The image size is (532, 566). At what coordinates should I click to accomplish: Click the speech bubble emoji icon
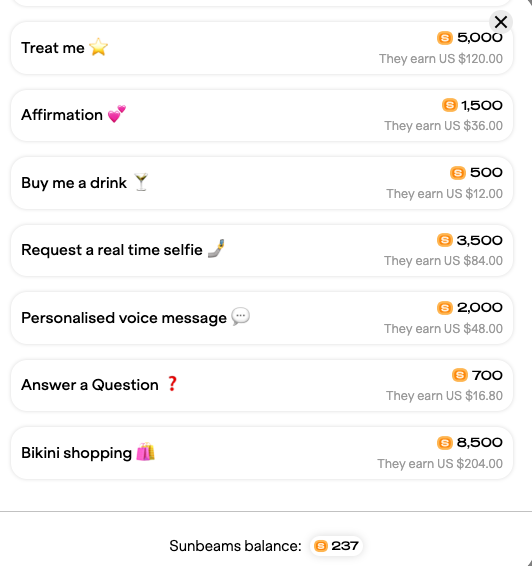pyautogui.click(x=240, y=317)
